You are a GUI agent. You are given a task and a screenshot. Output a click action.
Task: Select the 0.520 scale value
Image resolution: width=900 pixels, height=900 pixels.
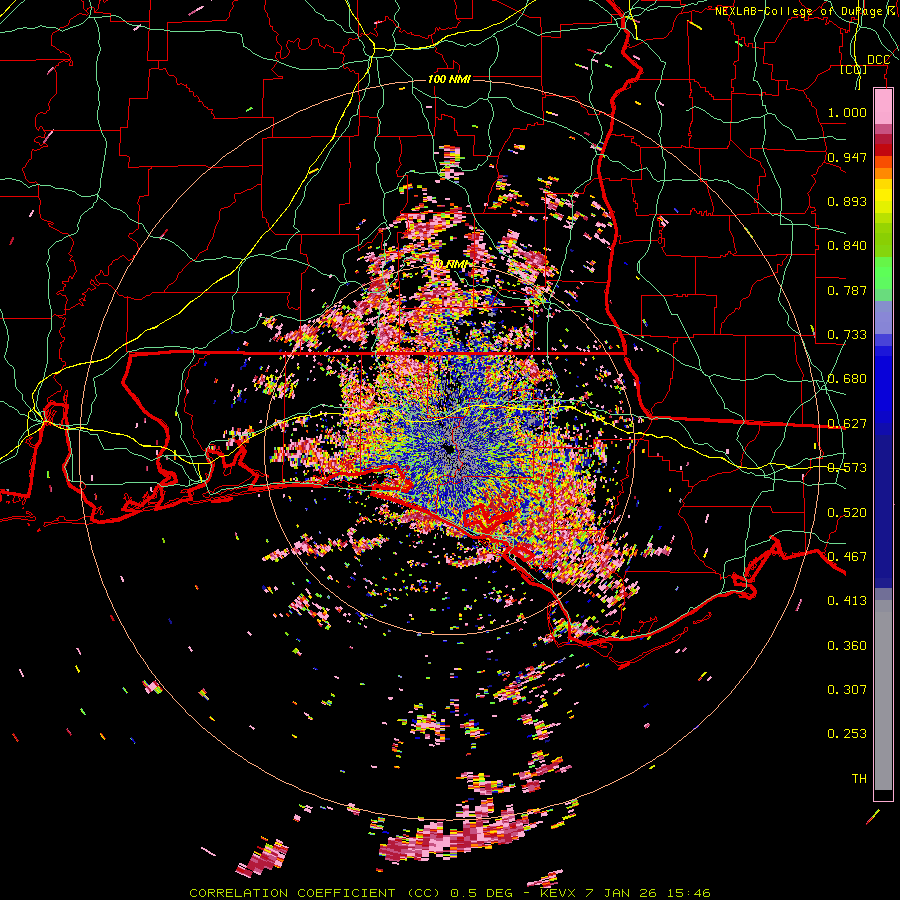pyautogui.click(x=847, y=513)
